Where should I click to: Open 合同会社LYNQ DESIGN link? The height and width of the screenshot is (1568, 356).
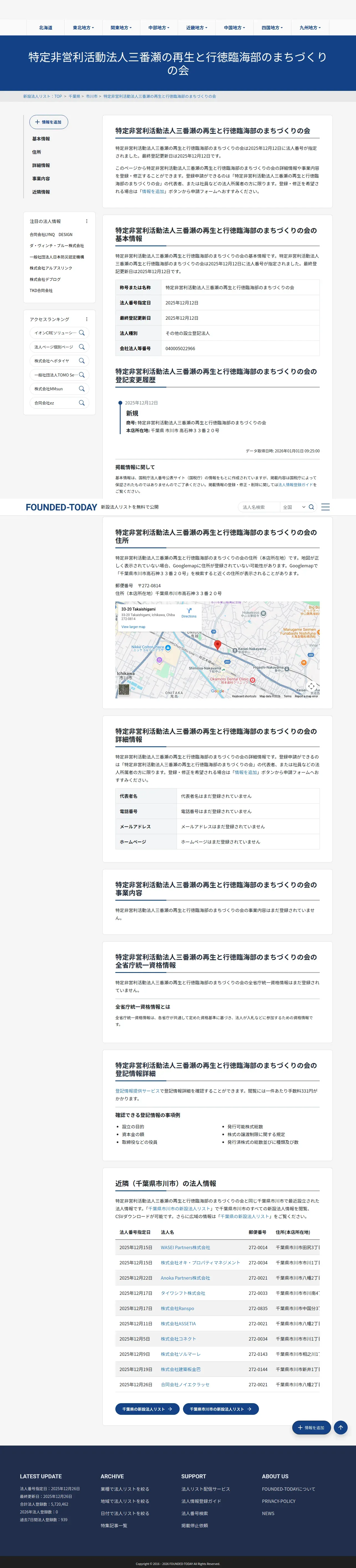[x=51, y=234]
